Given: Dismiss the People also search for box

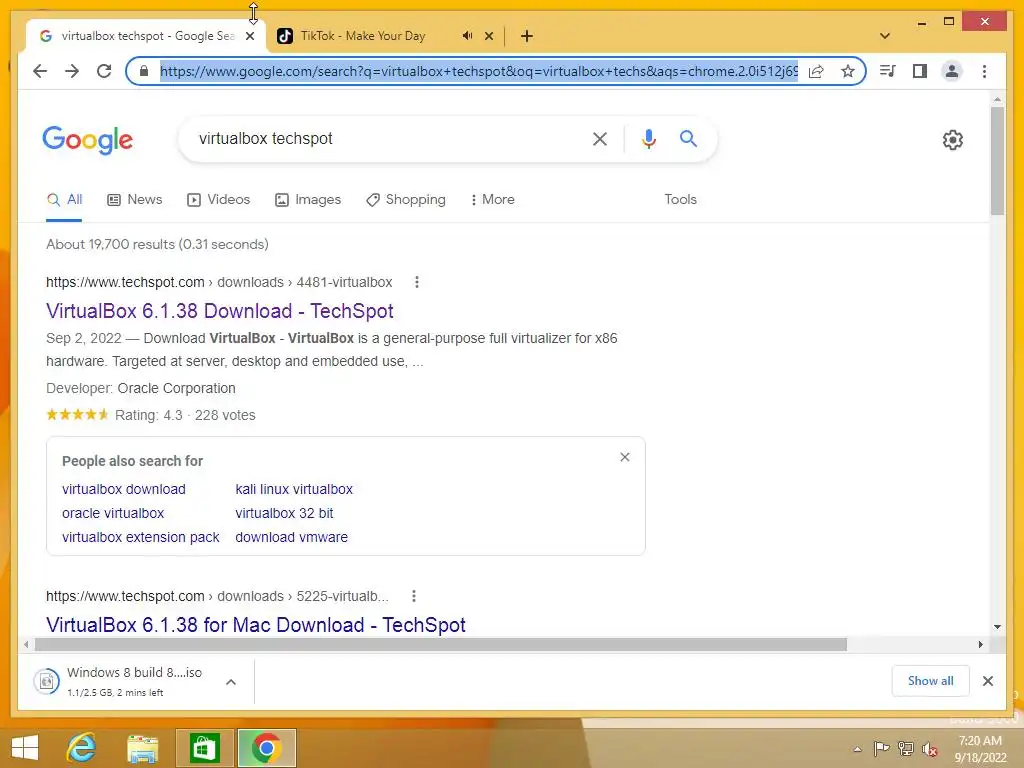Looking at the screenshot, I should [x=625, y=457].
